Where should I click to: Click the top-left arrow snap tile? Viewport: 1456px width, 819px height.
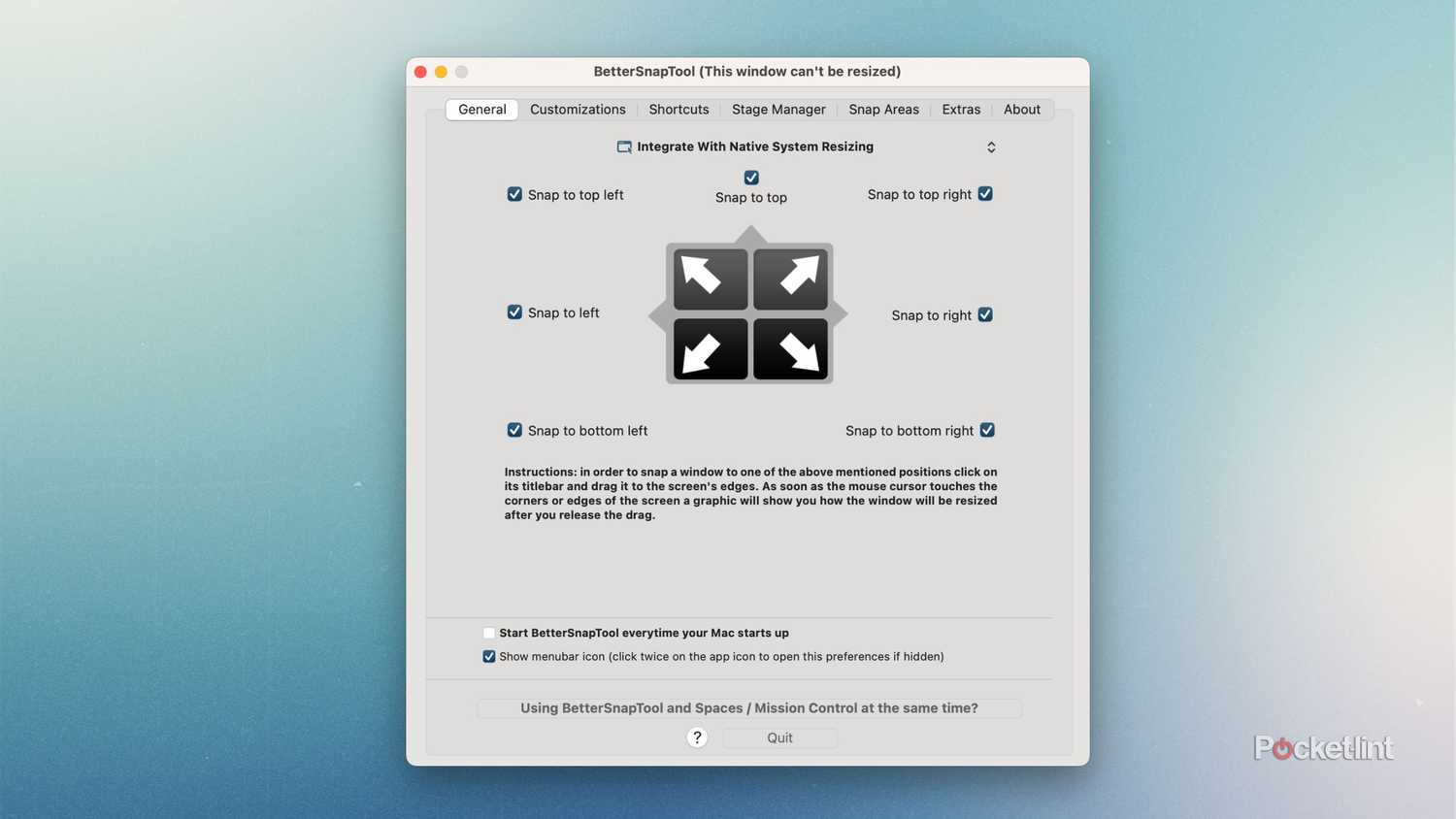point(711,278)
